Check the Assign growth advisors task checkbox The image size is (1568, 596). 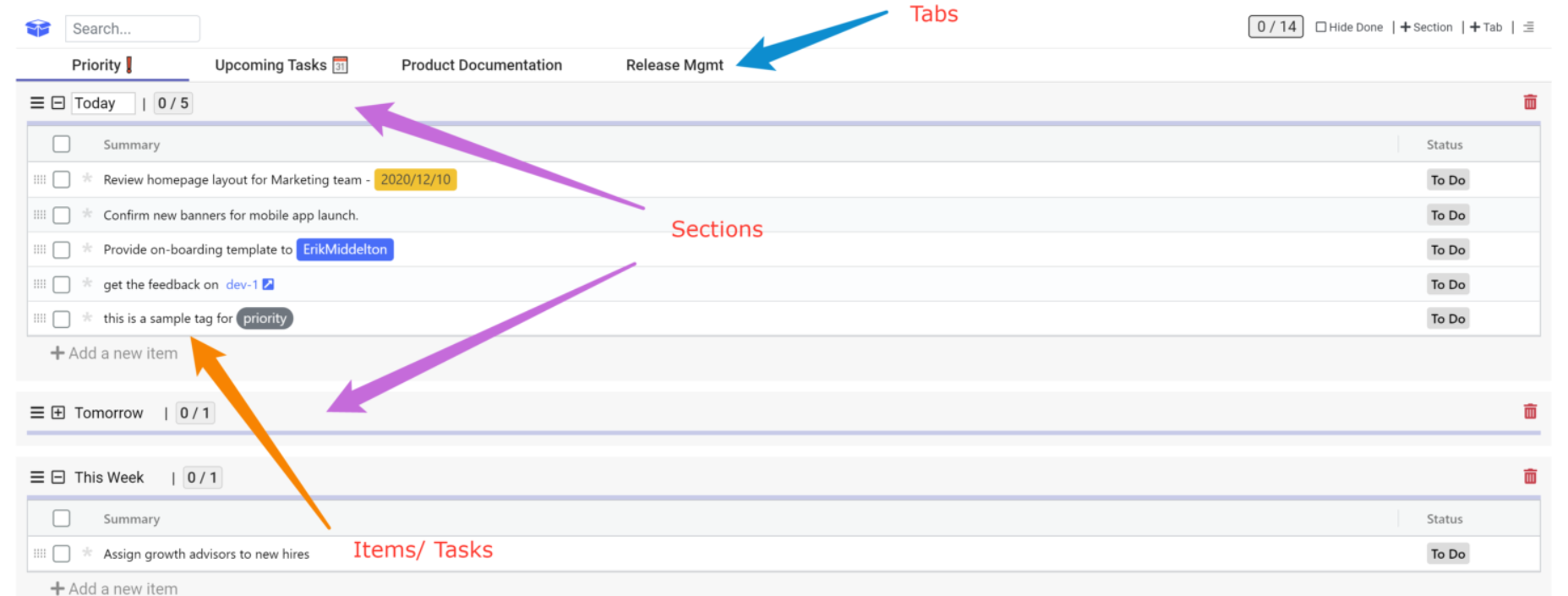point(62,554)
